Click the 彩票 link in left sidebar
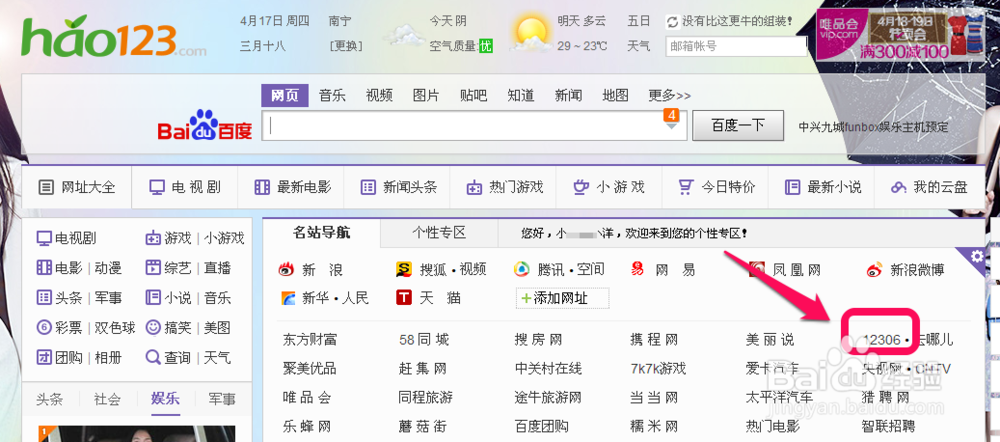 pos(68,328)
